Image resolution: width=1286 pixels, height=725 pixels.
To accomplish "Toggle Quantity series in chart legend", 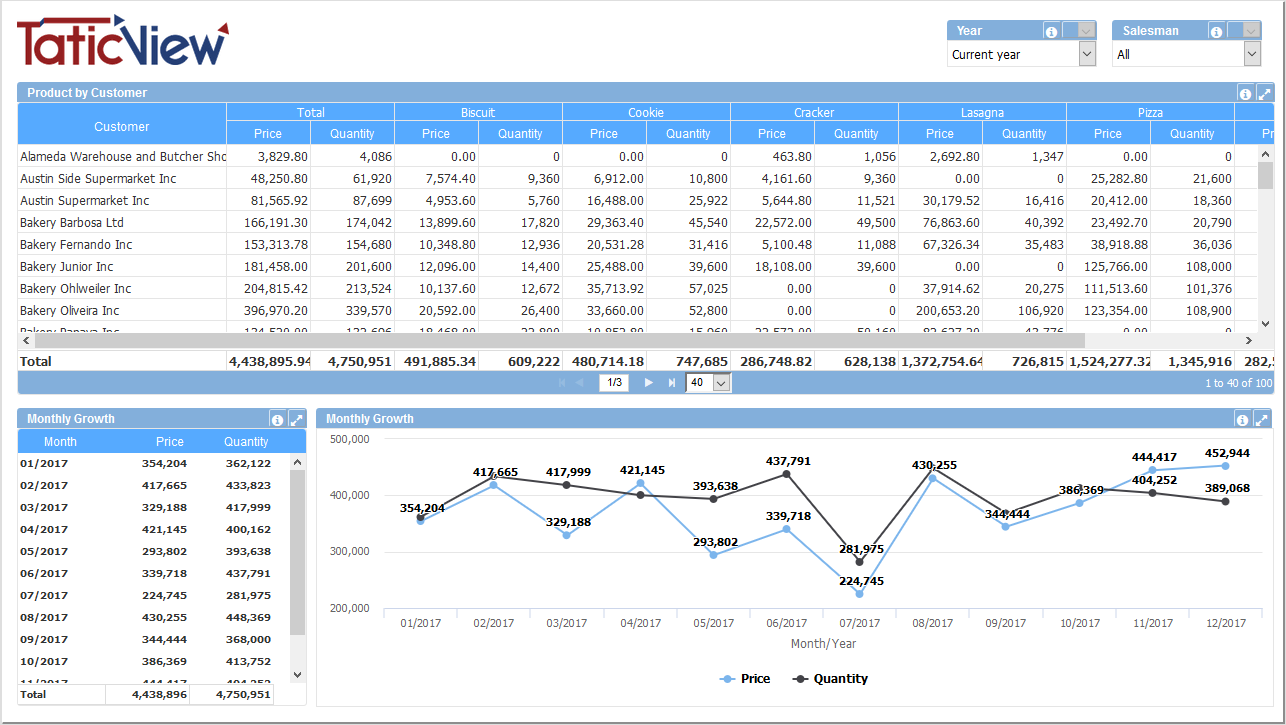I will [830, 679].
